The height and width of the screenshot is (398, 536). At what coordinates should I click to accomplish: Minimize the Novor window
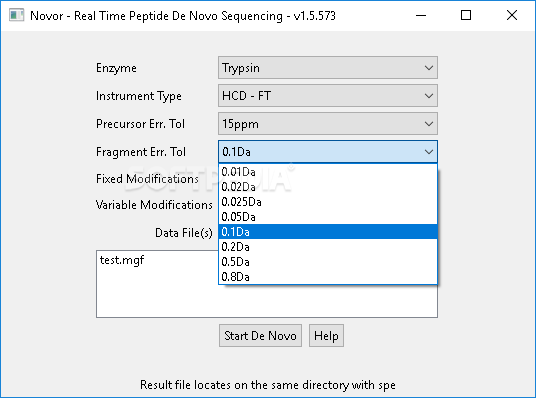pyautogui.click(x=421, y=15)
